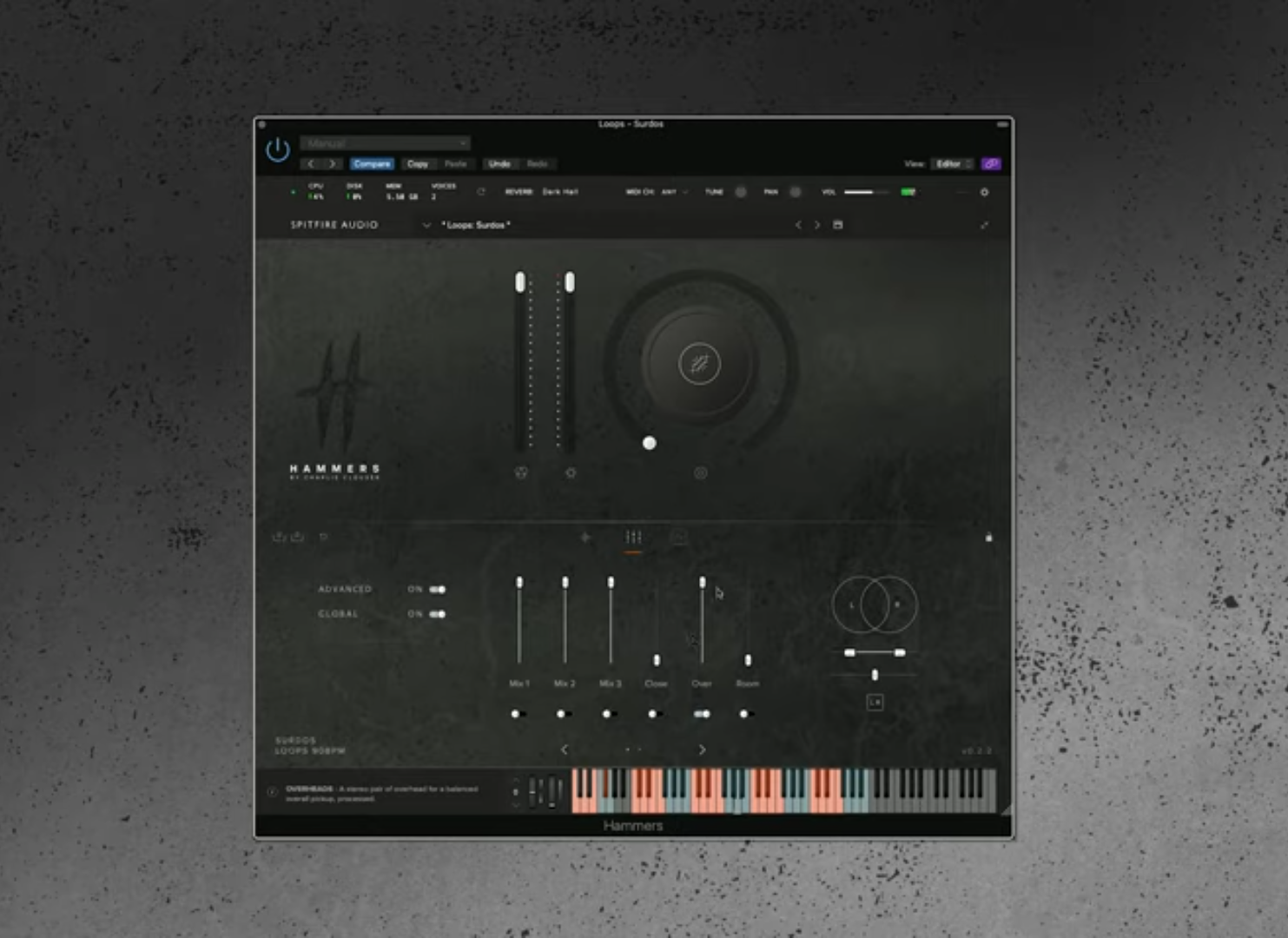Open the MIDI CH Any dropdown
This screenshot has height=938, width=1288.
point(674,191)
